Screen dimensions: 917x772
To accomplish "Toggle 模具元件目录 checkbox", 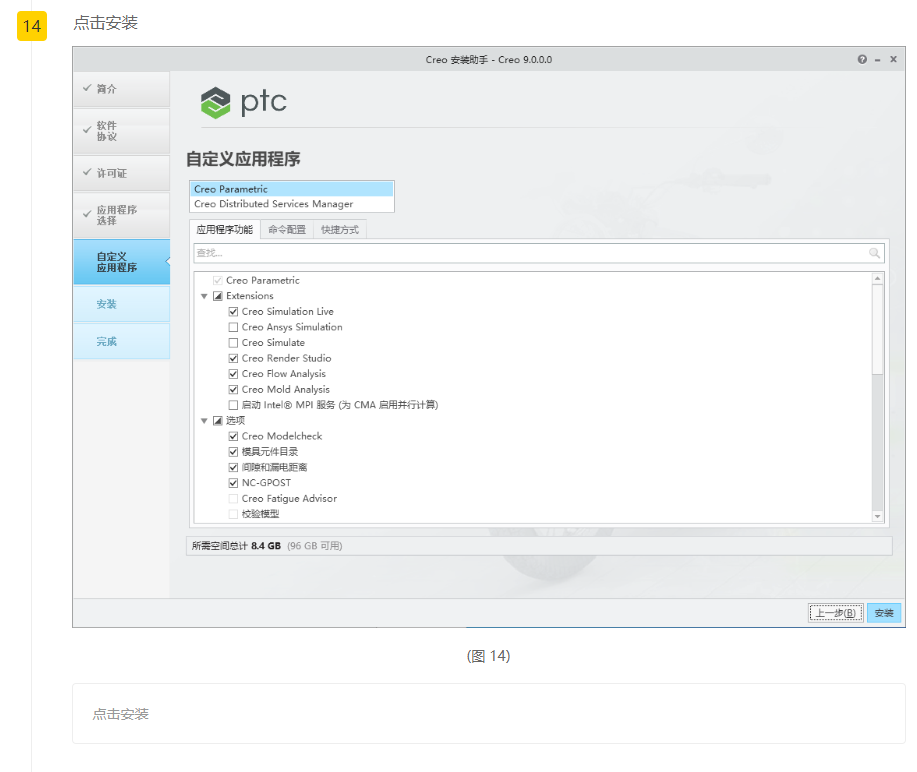I will point(233,452).
